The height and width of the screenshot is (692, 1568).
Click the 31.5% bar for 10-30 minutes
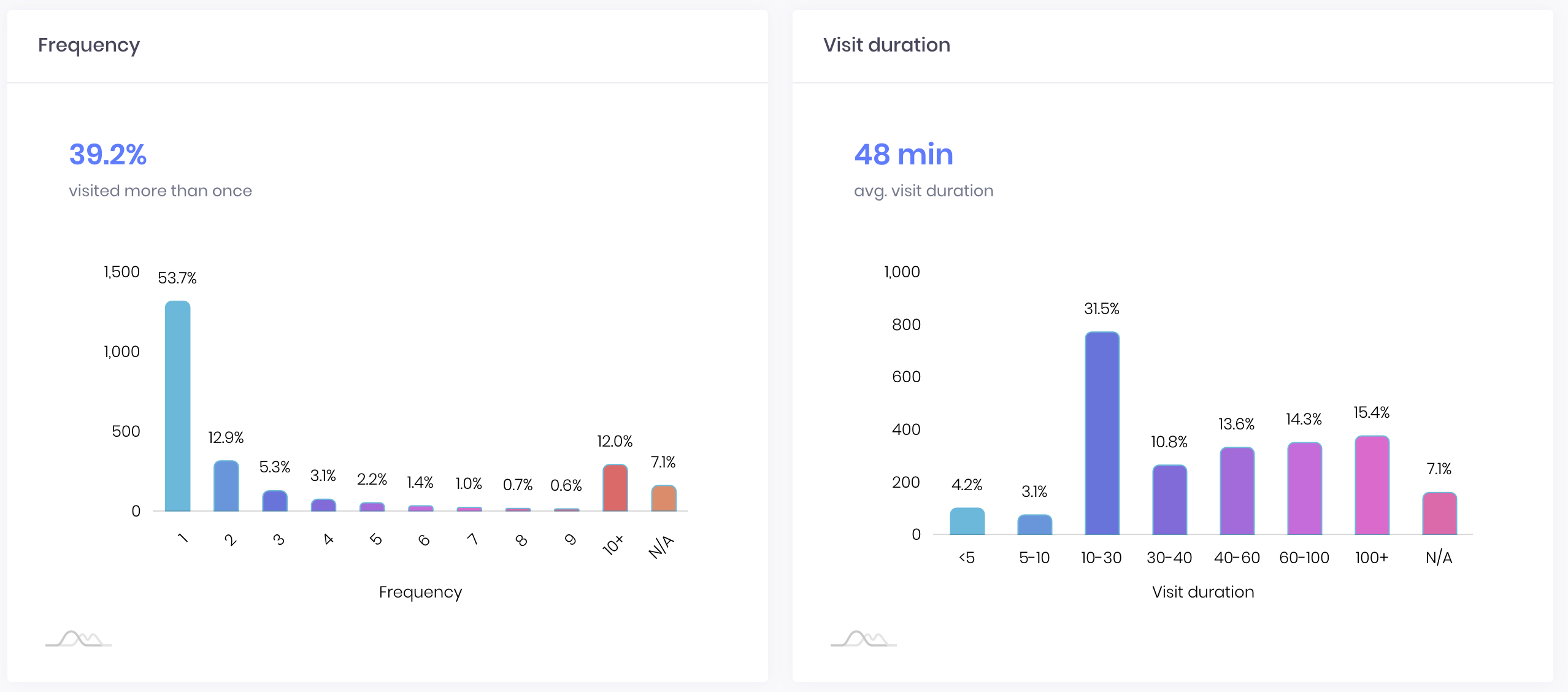tap(1102, 433)
